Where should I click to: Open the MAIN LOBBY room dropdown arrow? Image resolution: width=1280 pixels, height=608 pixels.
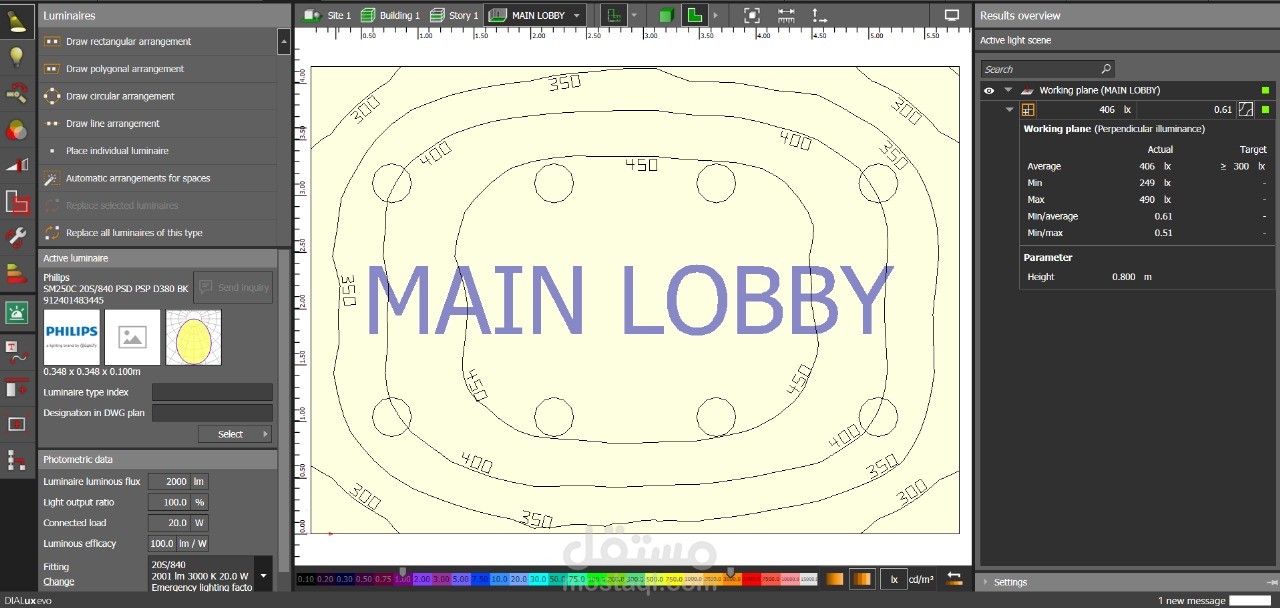coord(577,16)
